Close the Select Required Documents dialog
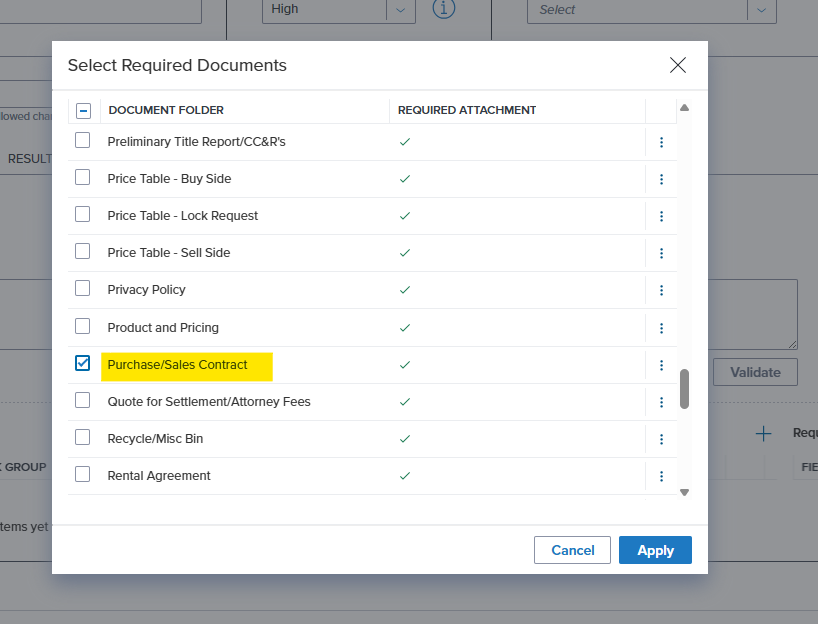This screenshot has width=818, height=624. [x=678, y=65]
